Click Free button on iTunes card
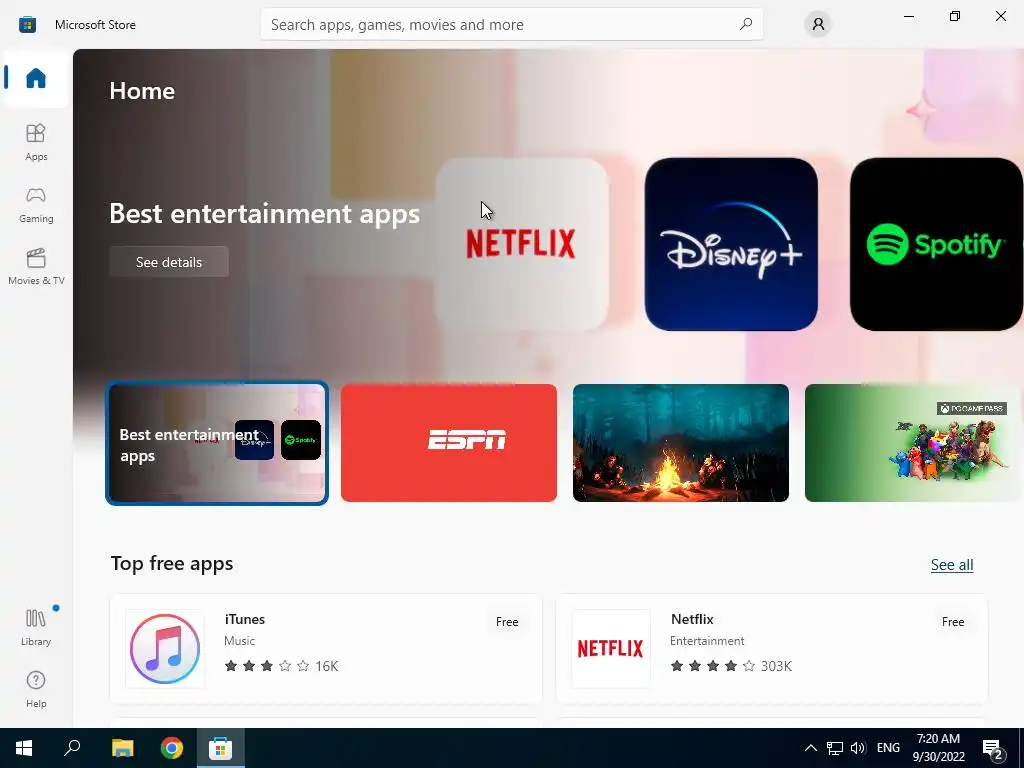The image size is (1024, 768). pos(507,622)
